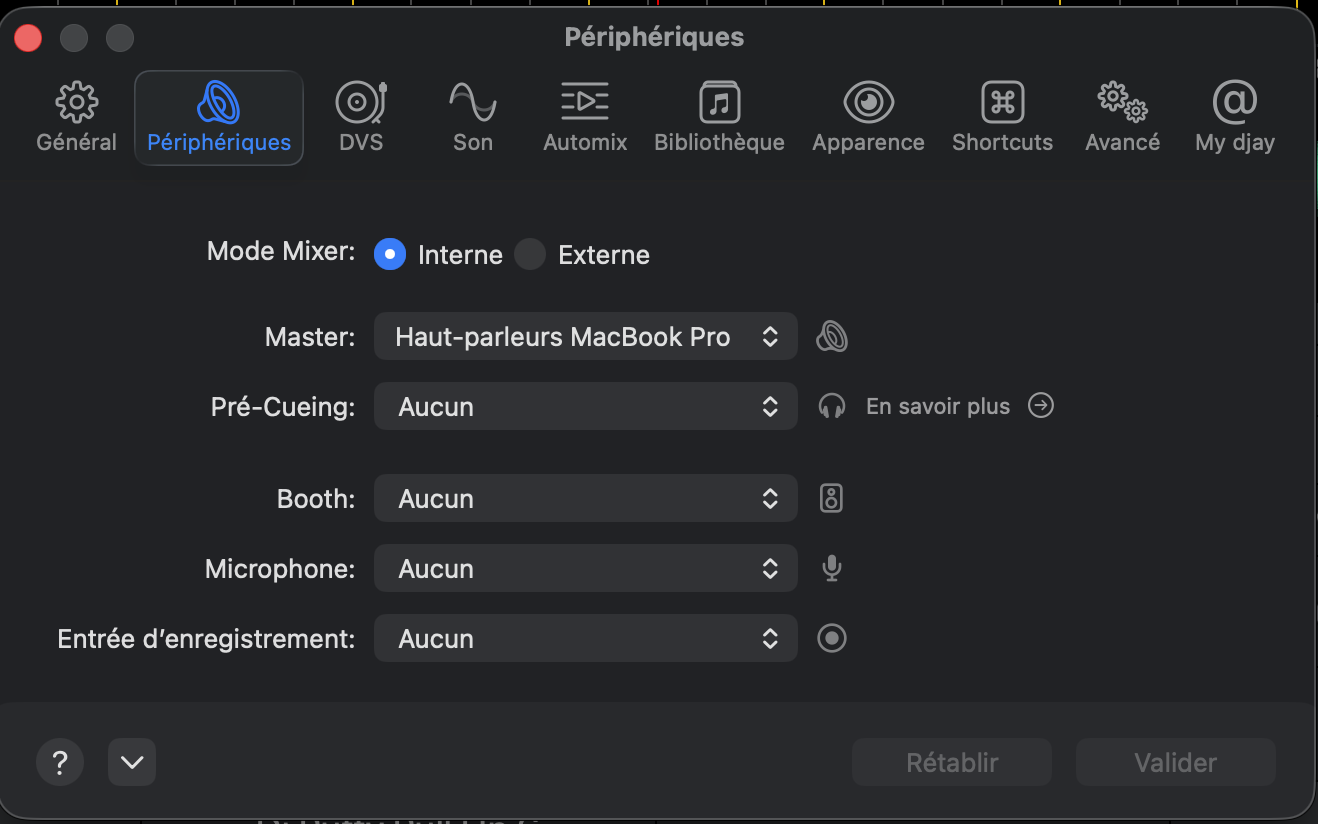
Task: Click the speaker icon next to Booth
Action: [x=831, y=499]
